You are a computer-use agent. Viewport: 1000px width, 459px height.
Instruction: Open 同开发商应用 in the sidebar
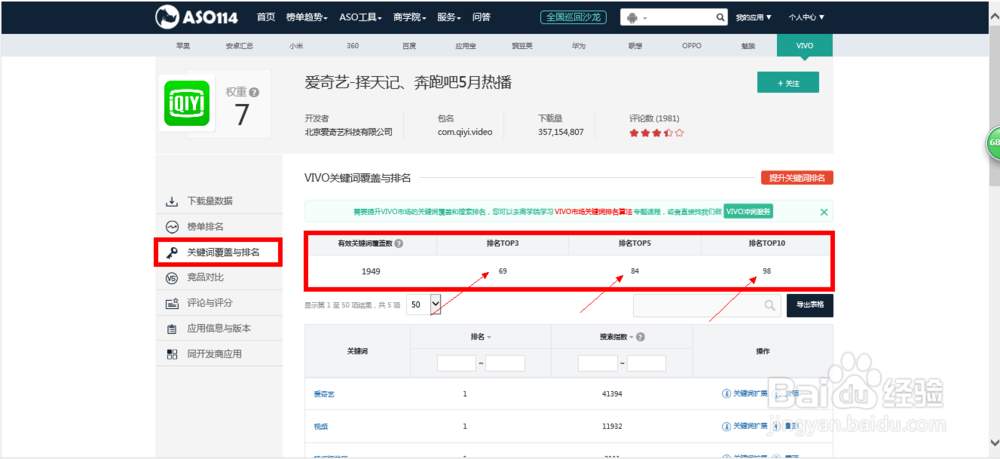214,354
